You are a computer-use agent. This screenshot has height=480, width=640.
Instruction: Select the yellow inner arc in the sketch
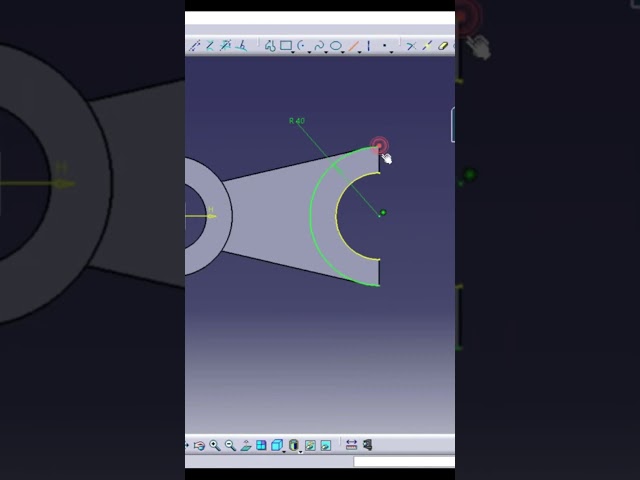pos(336,216)
